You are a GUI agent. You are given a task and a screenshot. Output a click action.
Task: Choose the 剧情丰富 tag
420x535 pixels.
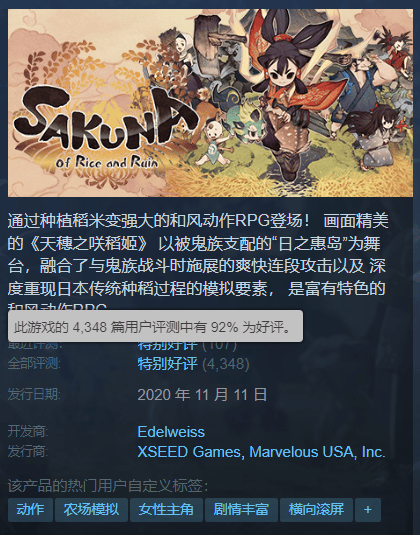[241, 510]
